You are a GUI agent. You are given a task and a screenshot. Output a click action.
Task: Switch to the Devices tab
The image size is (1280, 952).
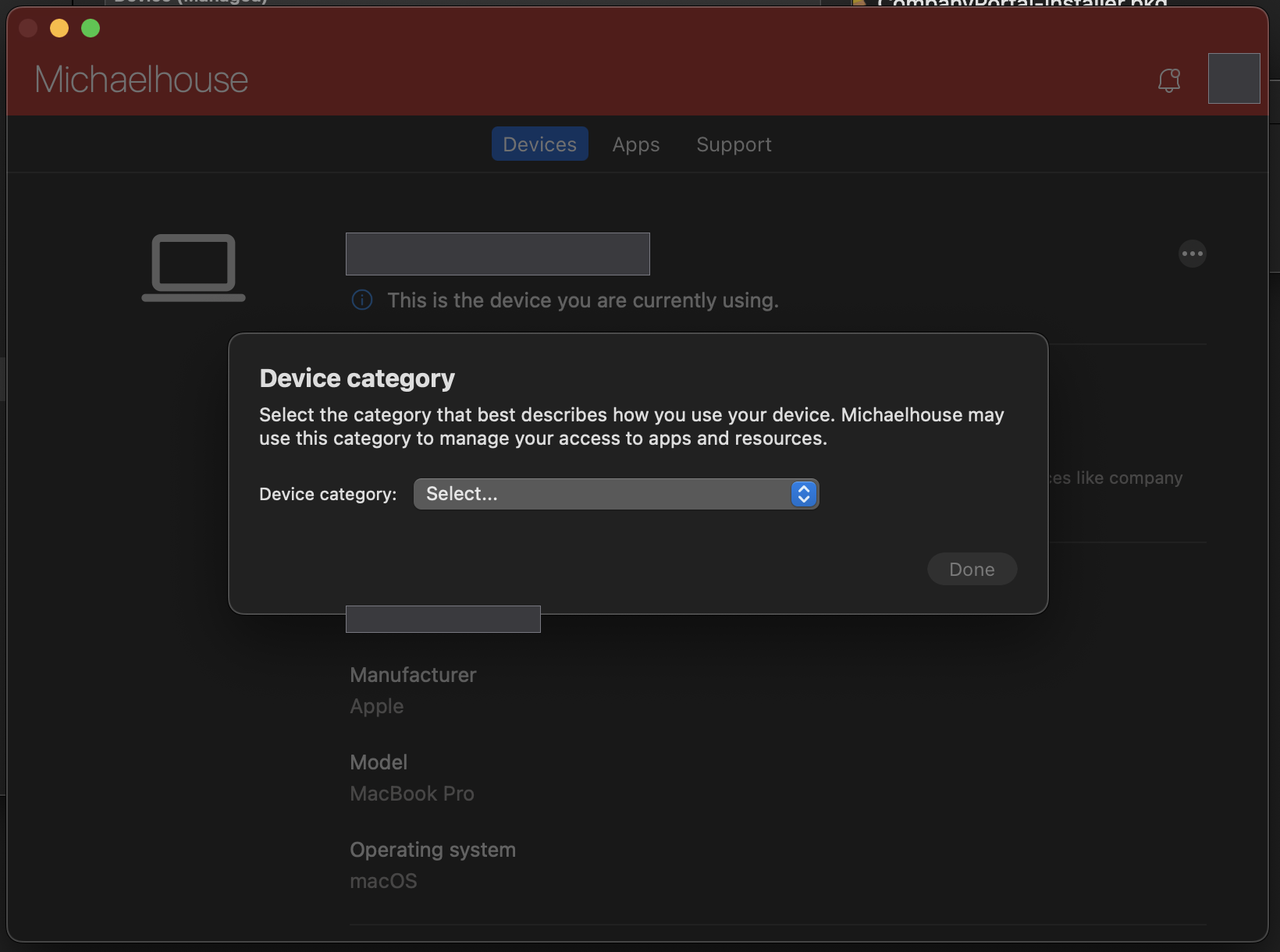[x=539, y=144]
